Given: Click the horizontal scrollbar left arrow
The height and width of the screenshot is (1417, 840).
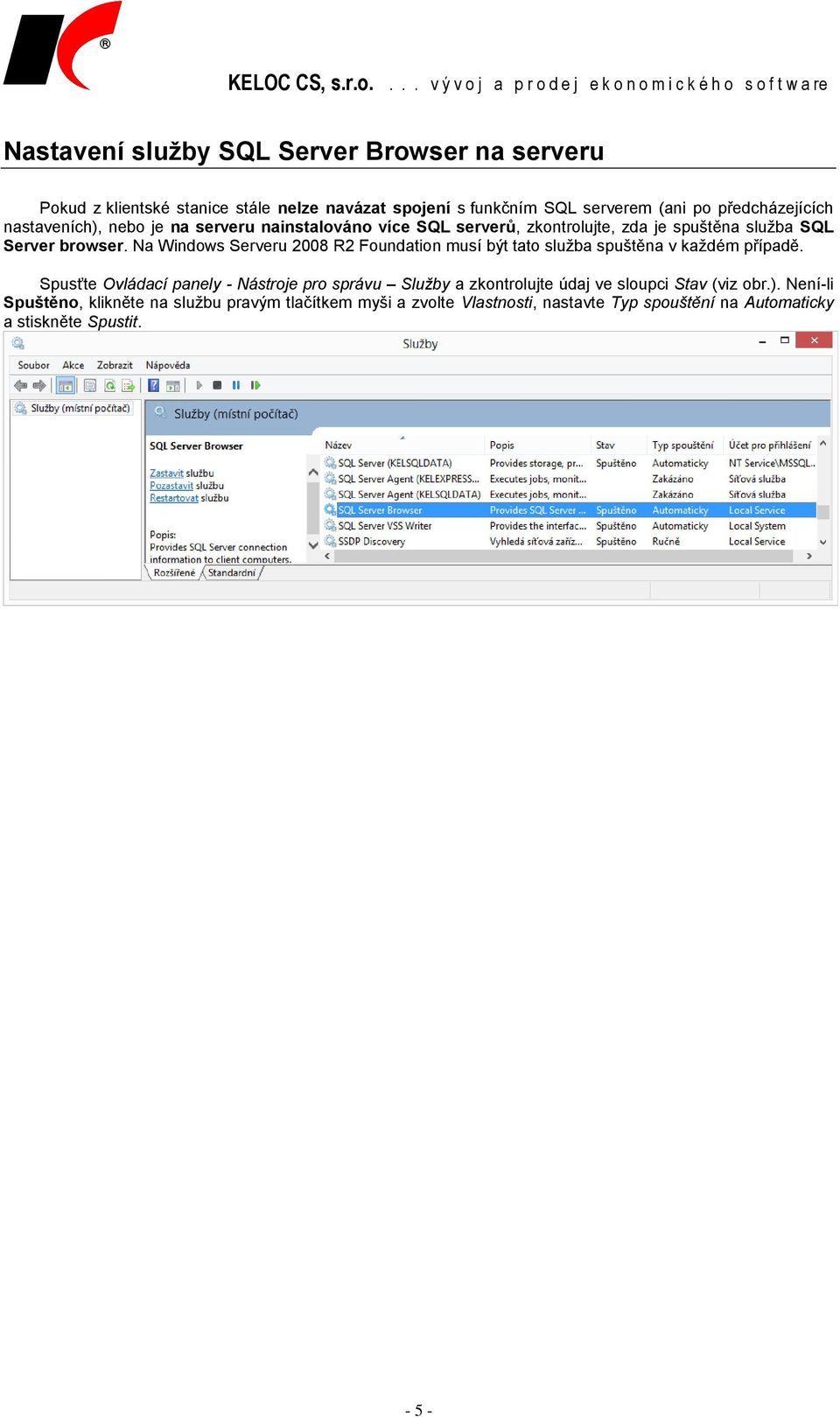Looking at the screenshot, I should point(327,557).
